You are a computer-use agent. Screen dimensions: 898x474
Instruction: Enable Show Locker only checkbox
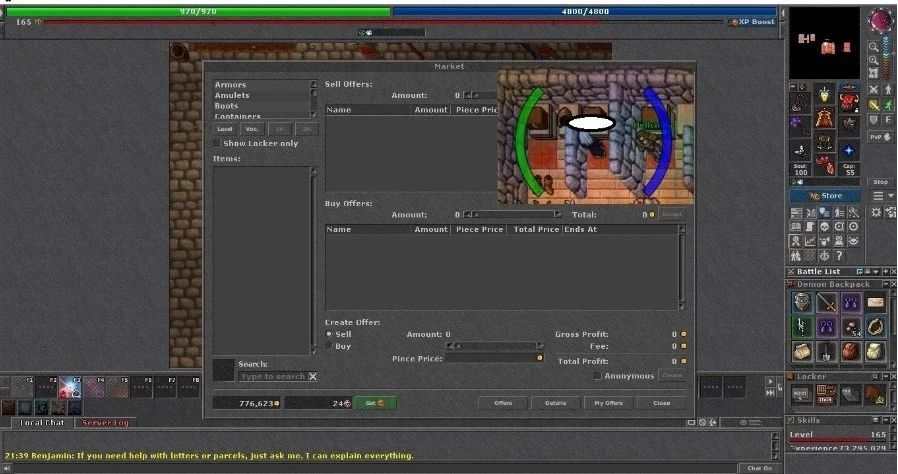coord(216,143)
